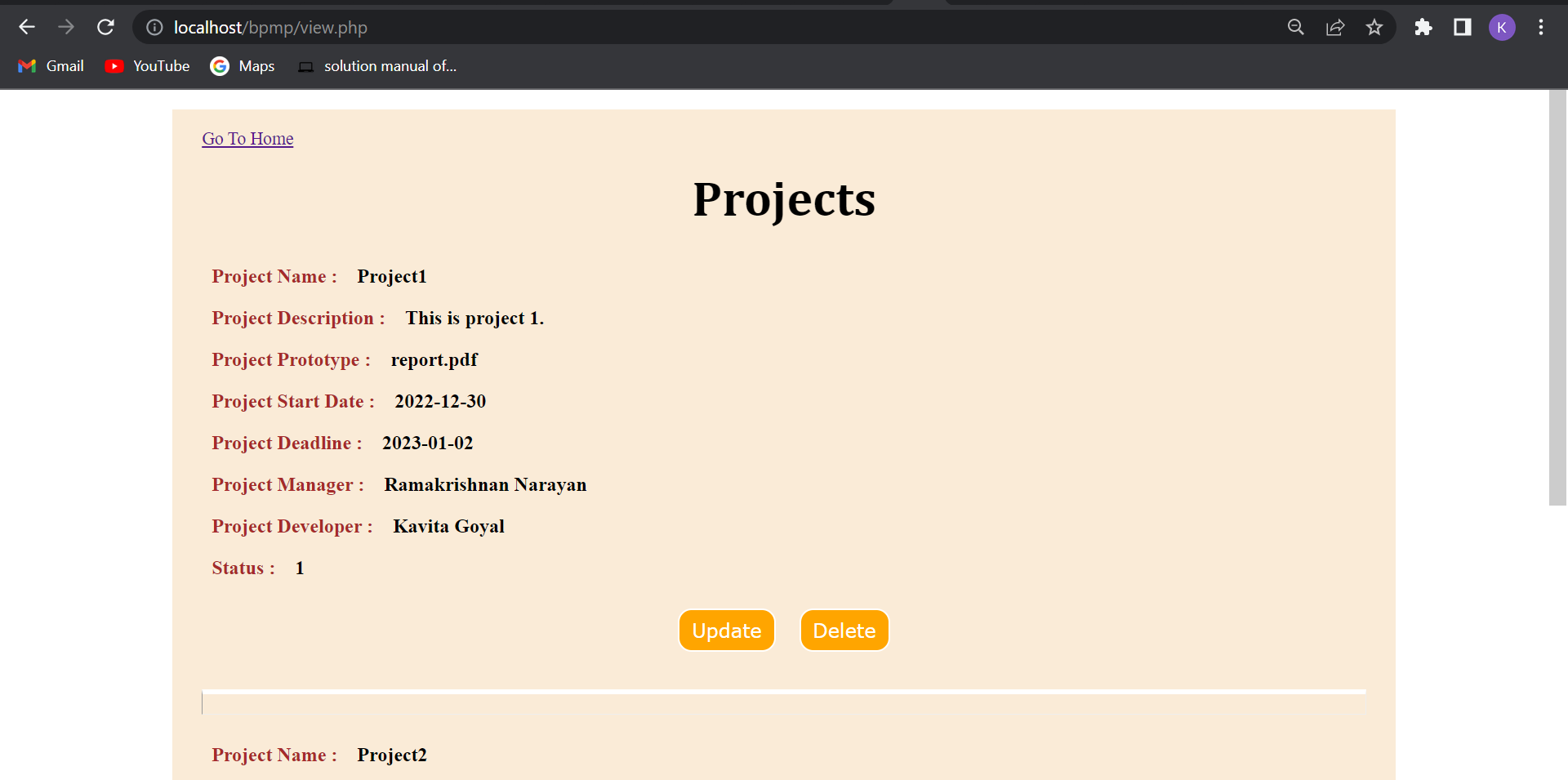Click inside the address bar
This screenshot has height=780, width=1568.
click(572, 27)
